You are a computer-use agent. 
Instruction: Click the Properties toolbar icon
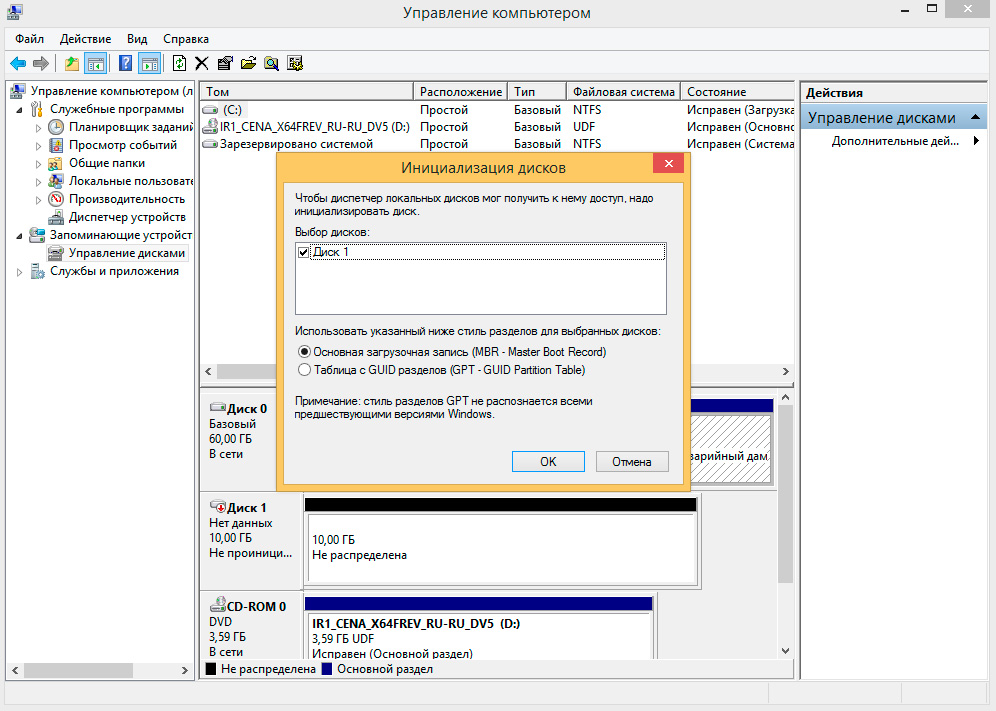(225, 63)
